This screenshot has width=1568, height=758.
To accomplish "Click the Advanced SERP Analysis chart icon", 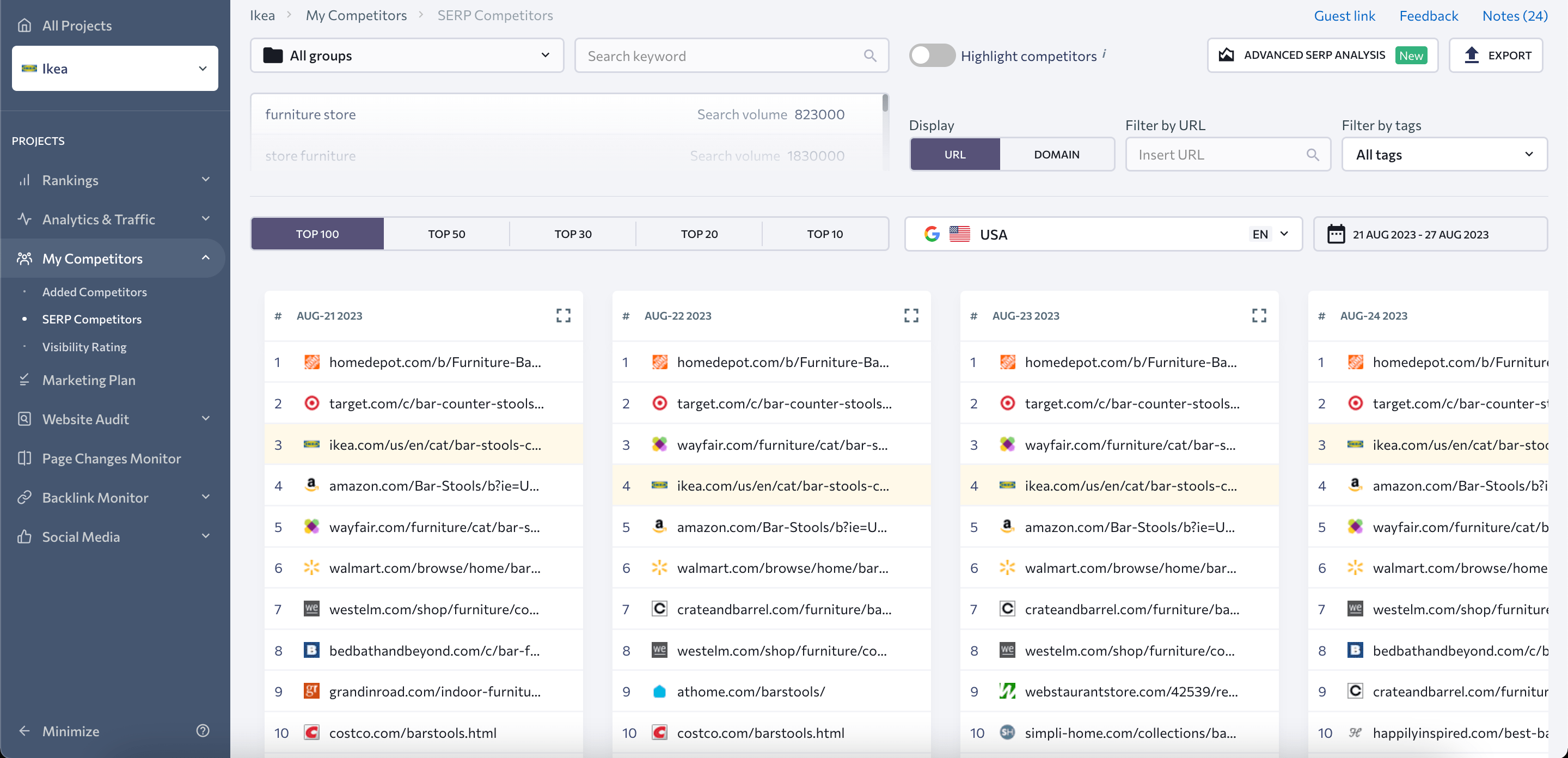I will (1226, 55).
